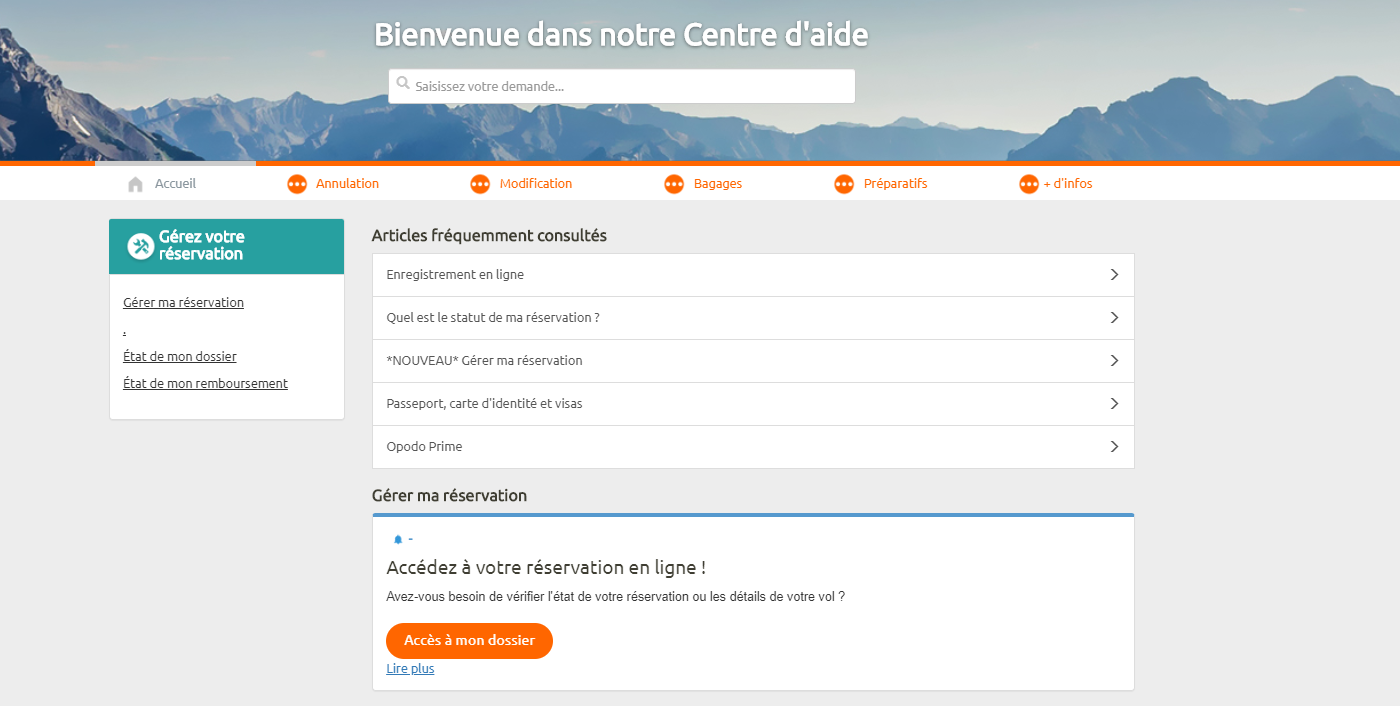Viewport: 1400px width, 706px height.
Task: Click the orange icon next to Modification
Action: coord(480,184)
